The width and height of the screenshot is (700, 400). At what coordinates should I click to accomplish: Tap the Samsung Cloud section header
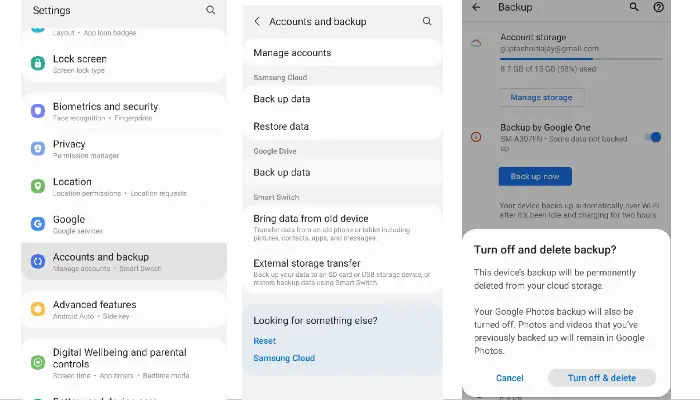280,77
